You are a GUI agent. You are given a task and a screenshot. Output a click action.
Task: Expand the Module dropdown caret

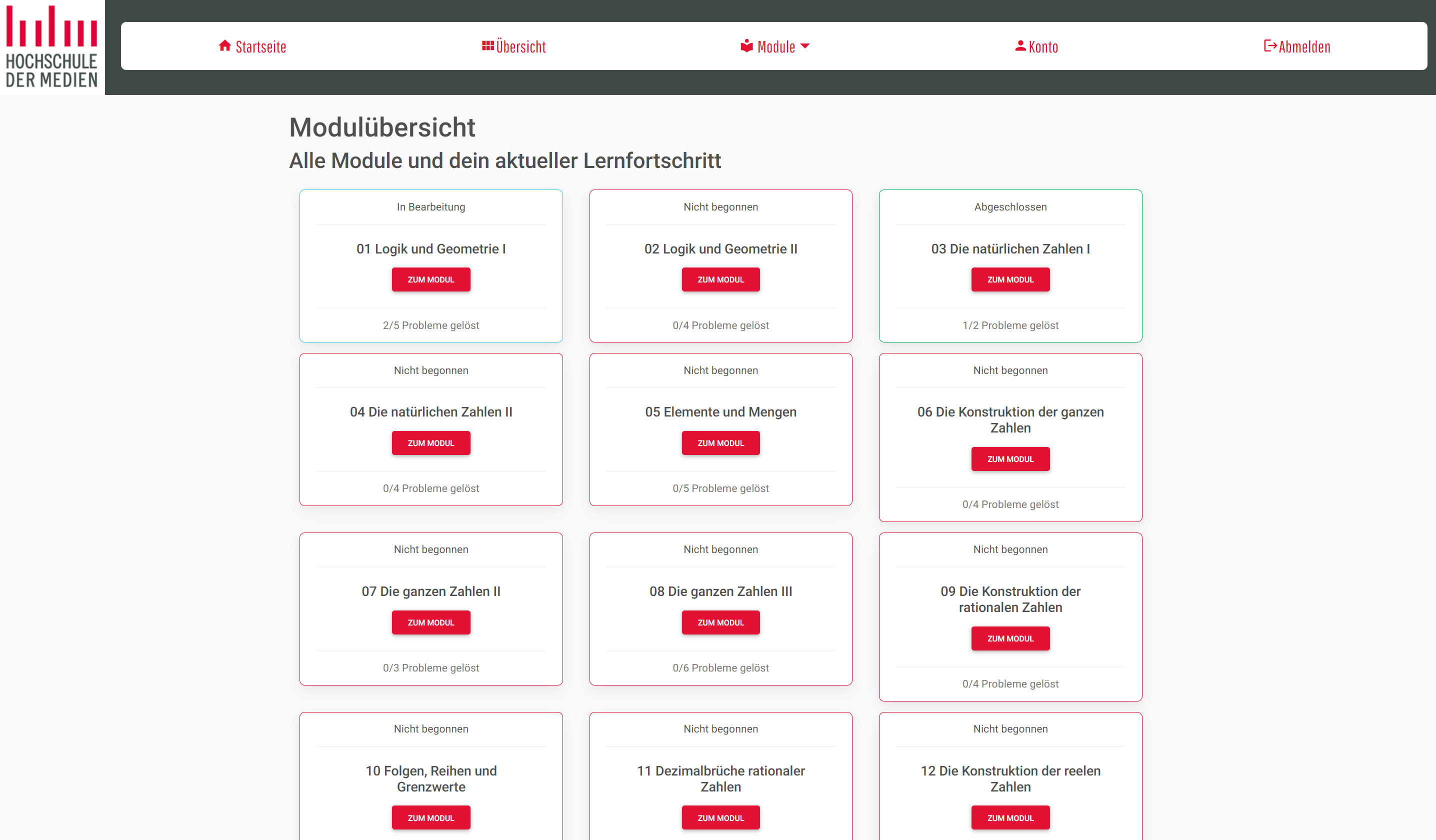click(x=805, y=46)
